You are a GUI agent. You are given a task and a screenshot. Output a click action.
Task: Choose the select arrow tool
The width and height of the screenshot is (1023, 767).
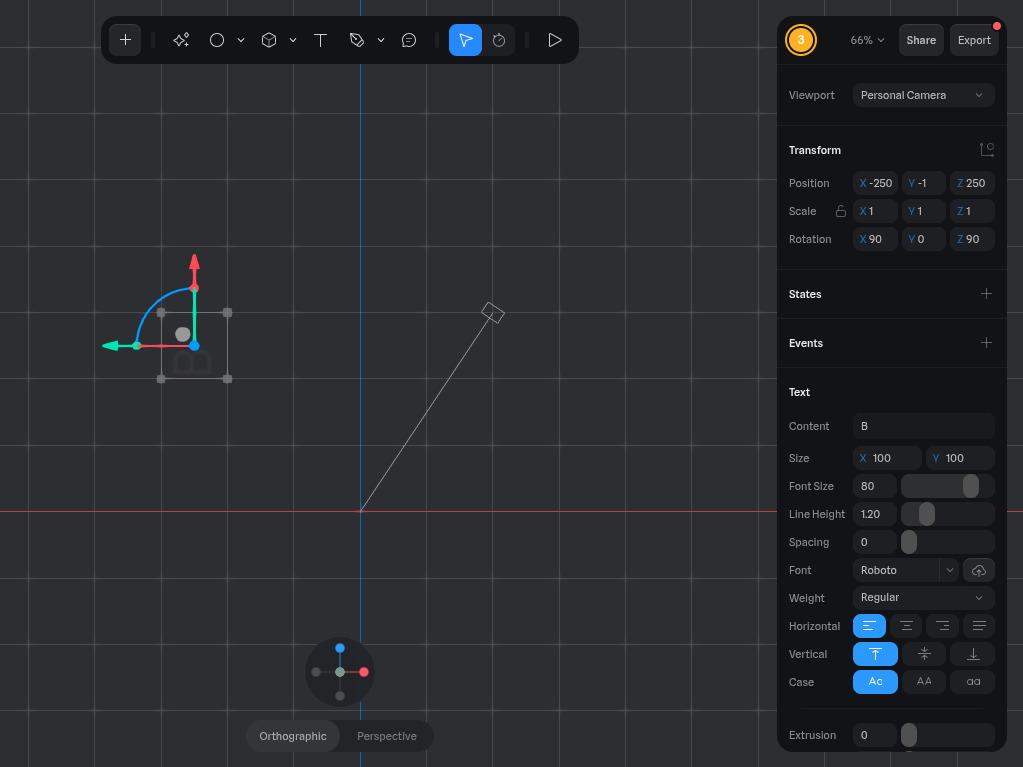[x=465, y=40]
